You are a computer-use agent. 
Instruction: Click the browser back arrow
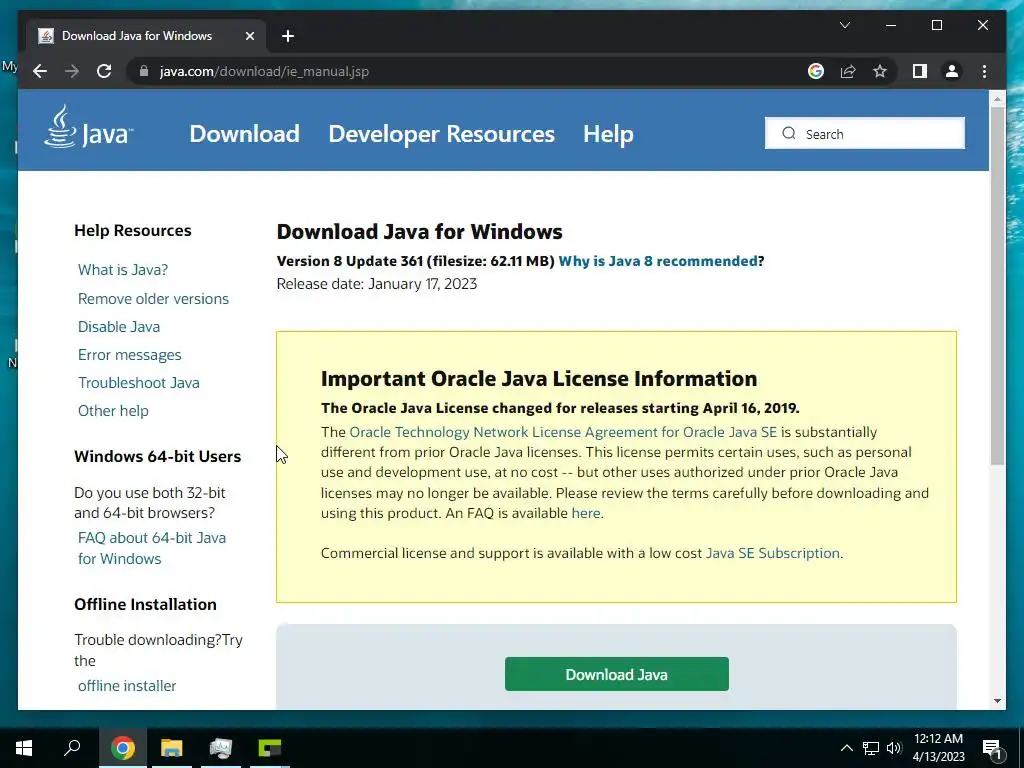coord(40,71)
